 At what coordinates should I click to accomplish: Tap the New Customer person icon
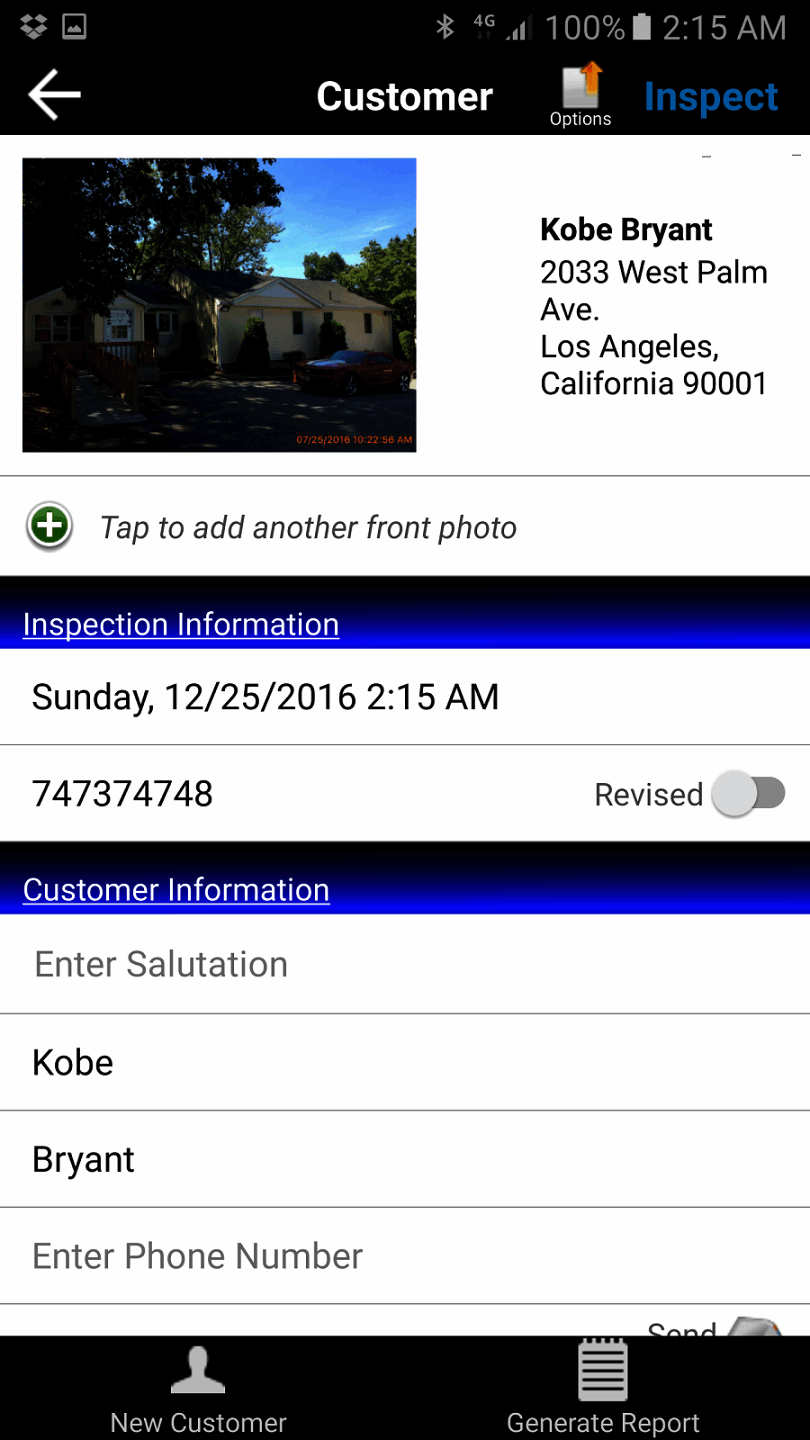click(x=198, y=1371)
